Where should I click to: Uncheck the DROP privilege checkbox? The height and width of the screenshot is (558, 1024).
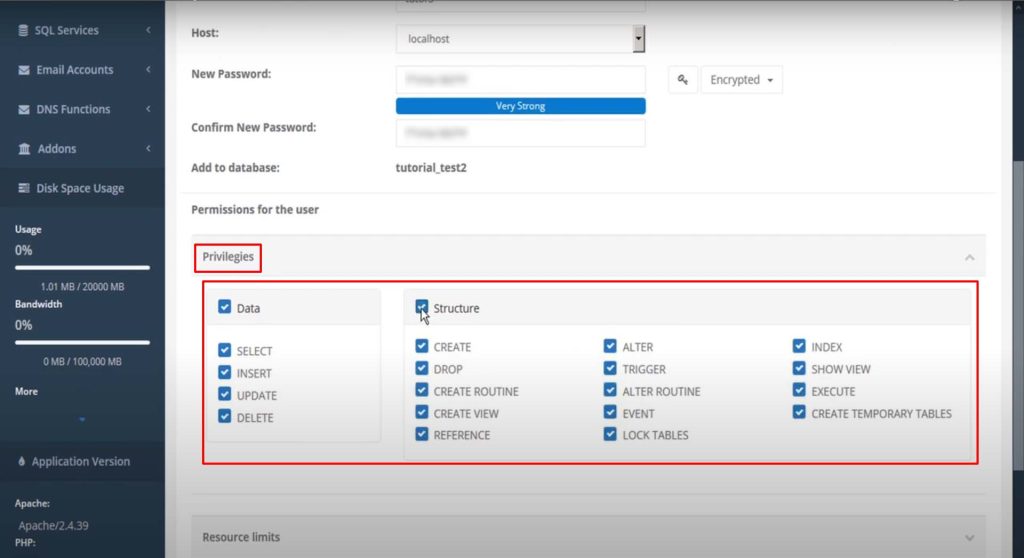422,369
